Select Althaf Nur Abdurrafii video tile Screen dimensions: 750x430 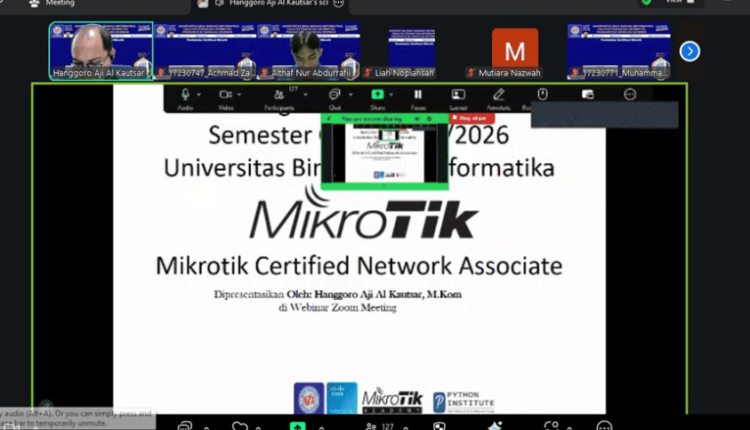coord(309,51)
